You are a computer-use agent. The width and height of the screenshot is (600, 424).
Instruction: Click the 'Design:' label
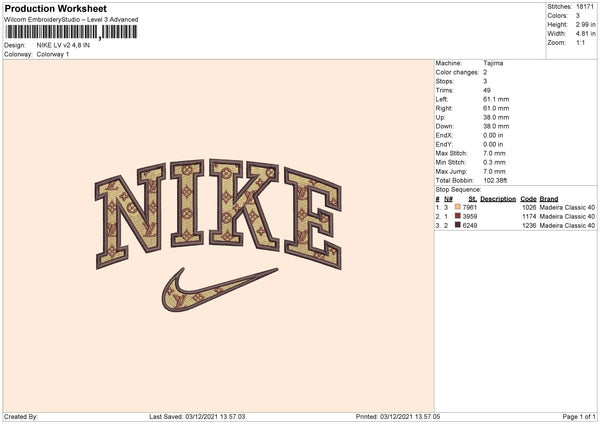(15, 45)
